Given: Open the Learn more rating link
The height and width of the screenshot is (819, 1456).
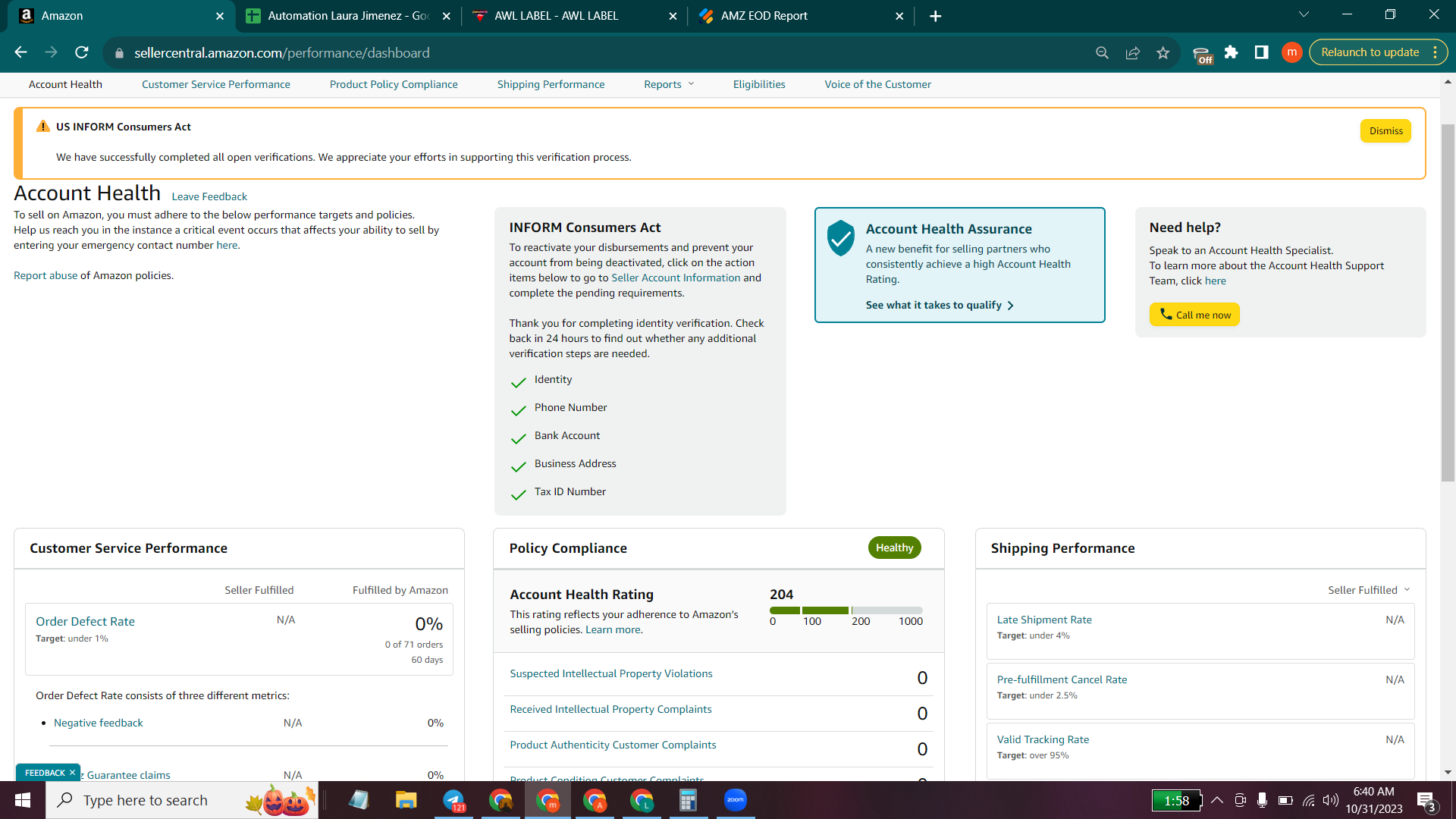Looking at the screenshot, I should tap(613, 629).
